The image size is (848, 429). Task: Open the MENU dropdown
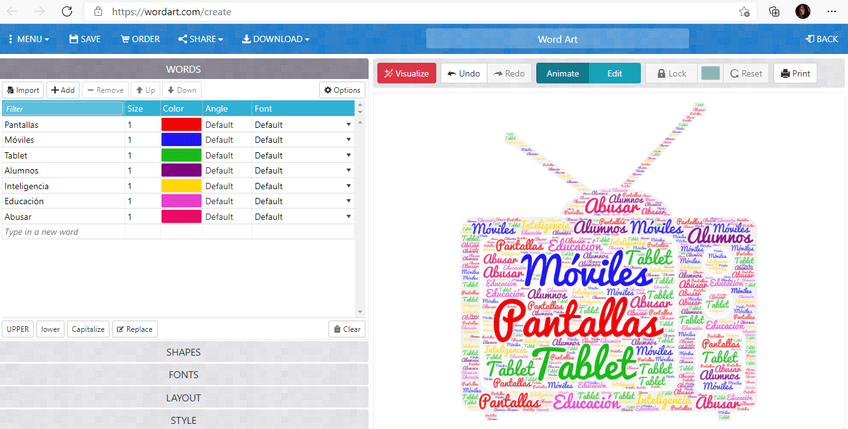coord(29,39)
